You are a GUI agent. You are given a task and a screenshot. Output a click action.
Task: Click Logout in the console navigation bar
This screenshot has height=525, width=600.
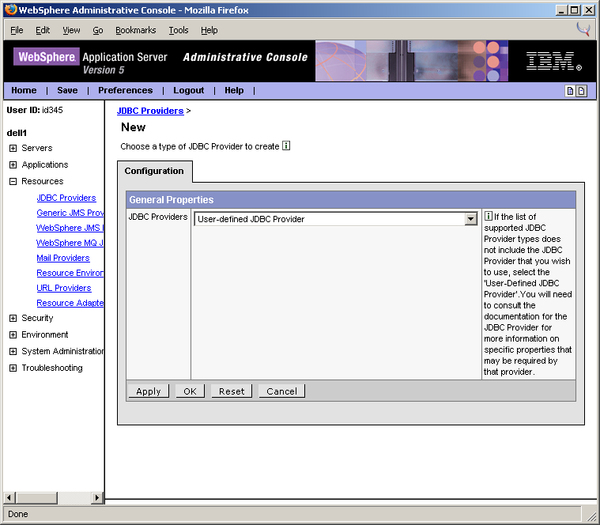click(x=188, y=90)
